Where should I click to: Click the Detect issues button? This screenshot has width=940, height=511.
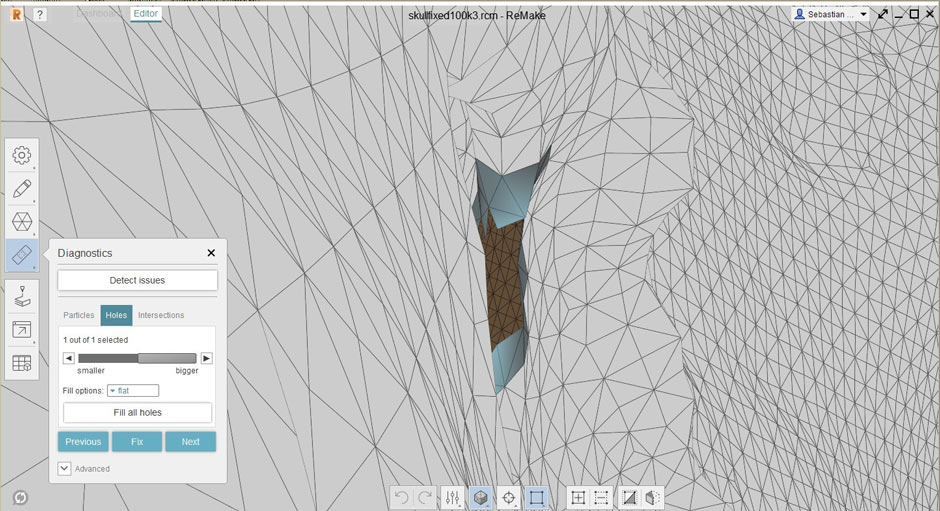(137, 280)
